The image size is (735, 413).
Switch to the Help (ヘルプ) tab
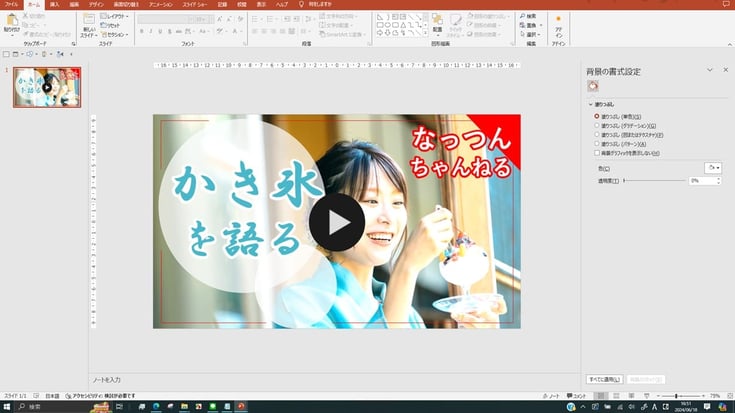pyautogui.click(x=282, y=4)
